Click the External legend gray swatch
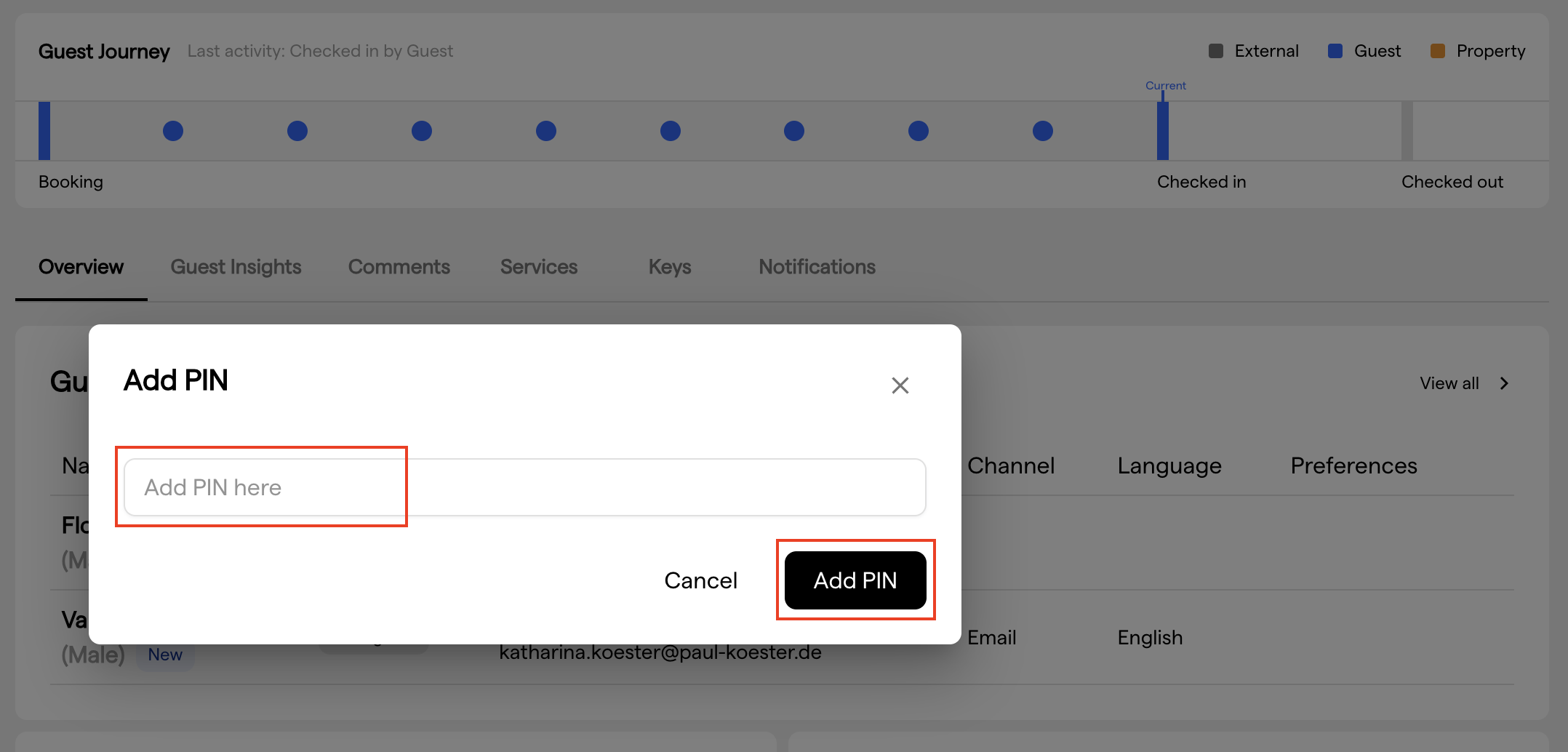 [1215, 51]
